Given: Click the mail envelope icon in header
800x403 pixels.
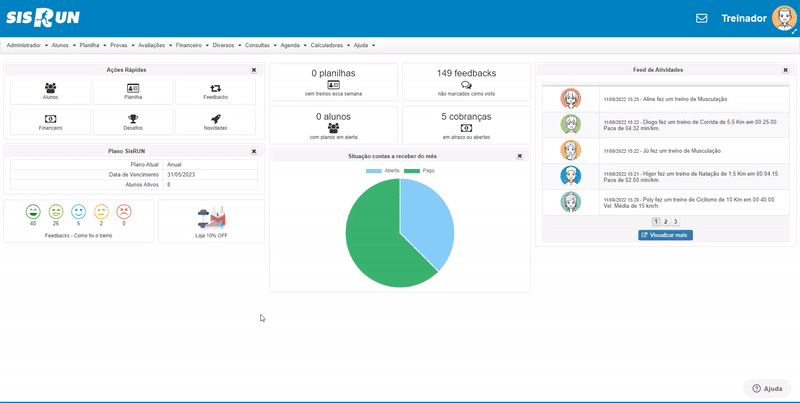Looking at the screenshot, I should 702,18.
